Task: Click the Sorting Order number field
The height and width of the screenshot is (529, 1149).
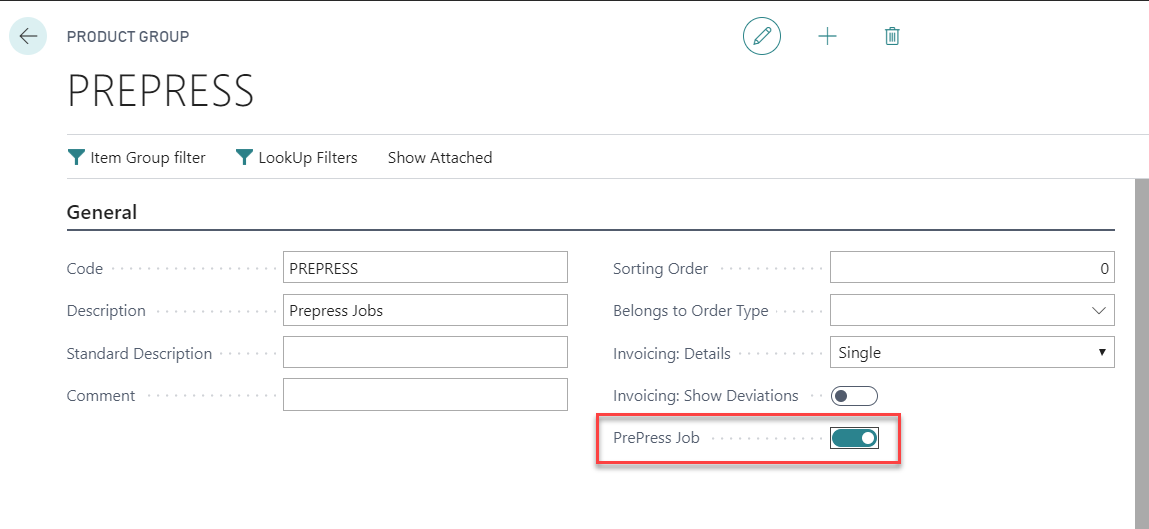Action: 971,268
